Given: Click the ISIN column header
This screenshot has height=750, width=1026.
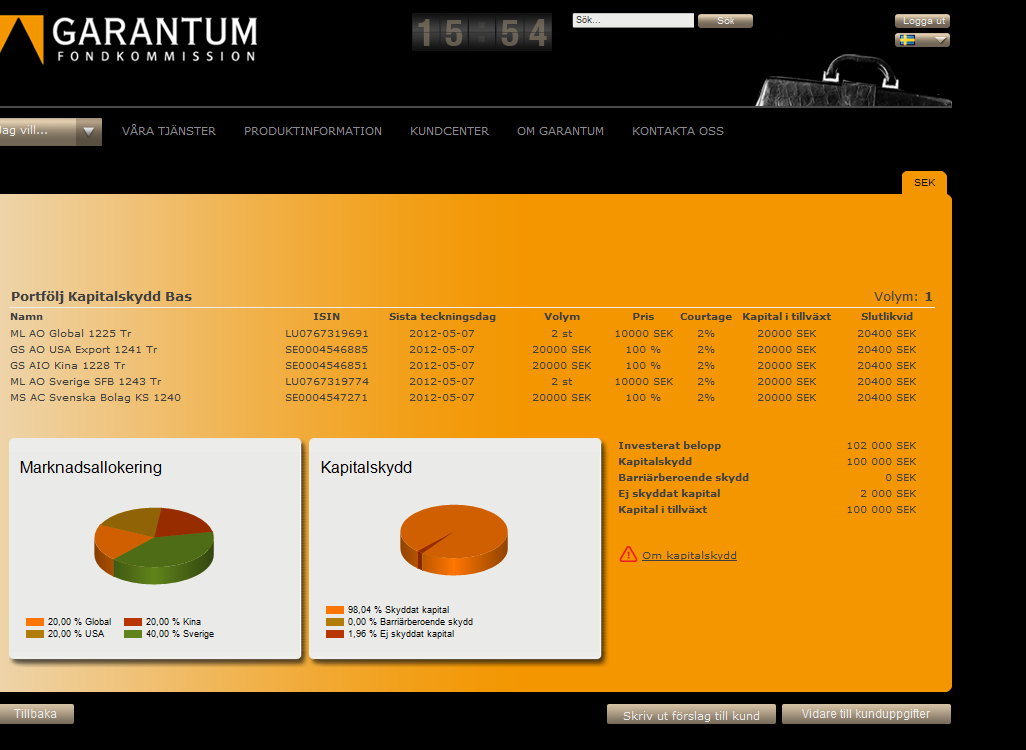Looking at the screenshot, I should pos(327,317).
